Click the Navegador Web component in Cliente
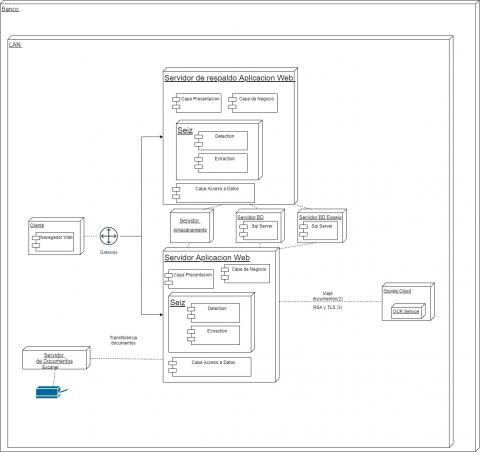 pos(53,242)
